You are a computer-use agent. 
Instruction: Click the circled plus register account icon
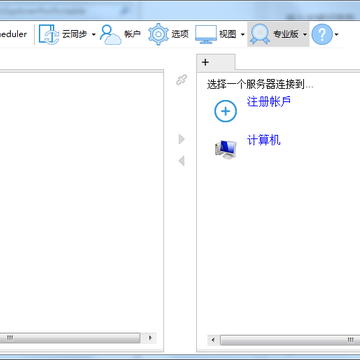coord(226,111)
